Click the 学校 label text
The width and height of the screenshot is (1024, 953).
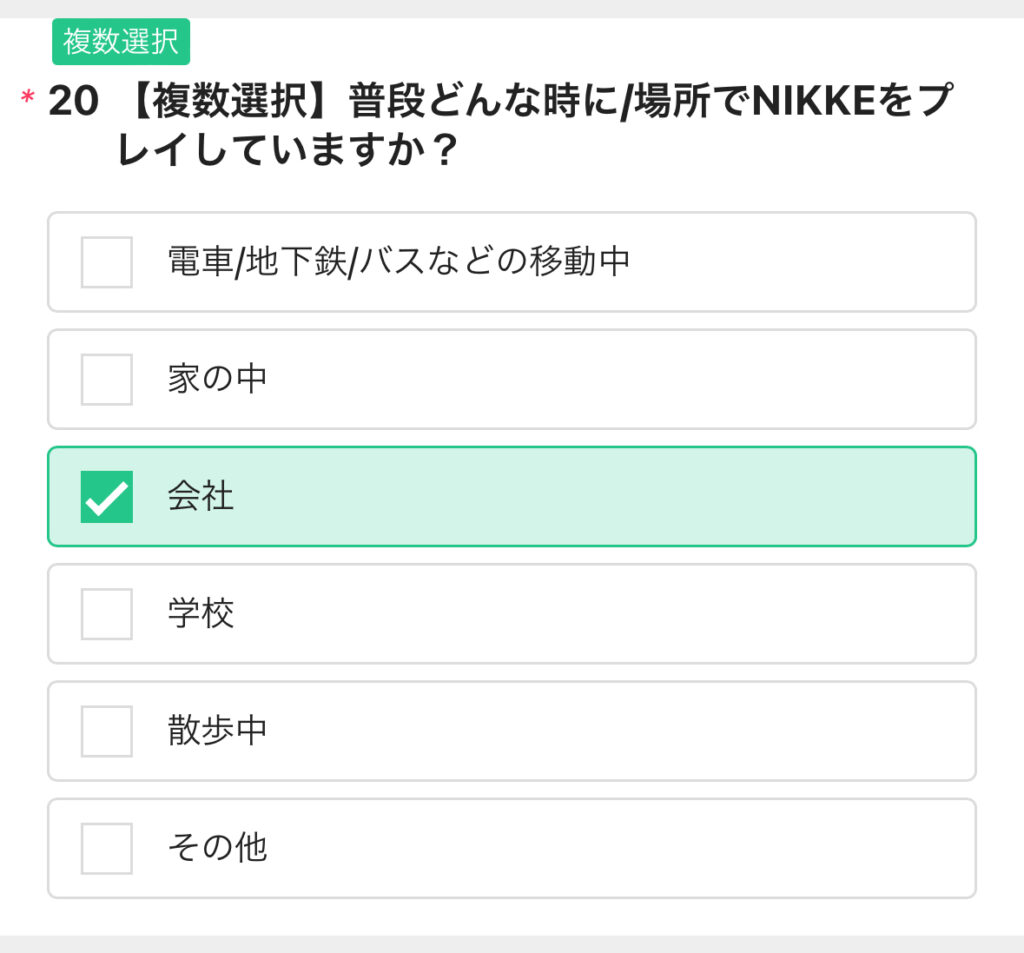200,613
